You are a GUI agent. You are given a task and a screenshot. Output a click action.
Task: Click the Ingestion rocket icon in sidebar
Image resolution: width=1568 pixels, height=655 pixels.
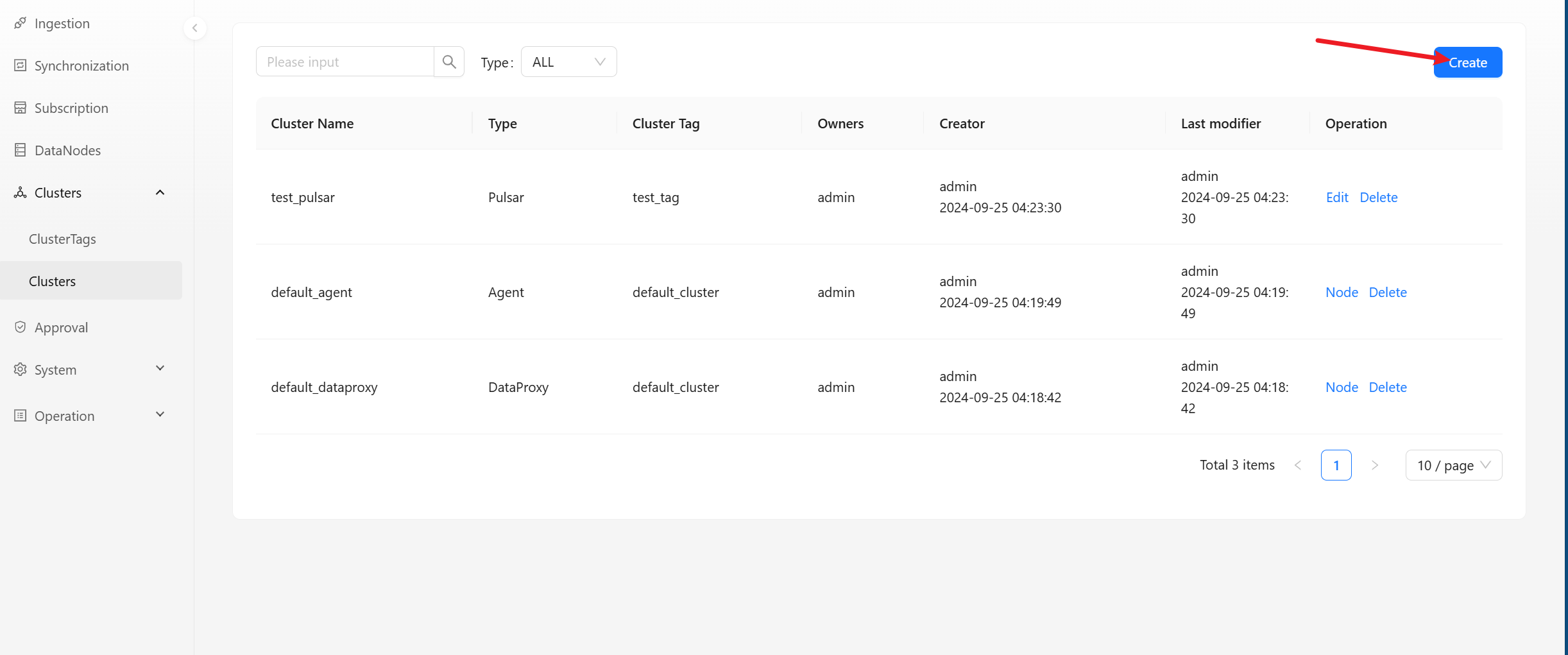21,23
